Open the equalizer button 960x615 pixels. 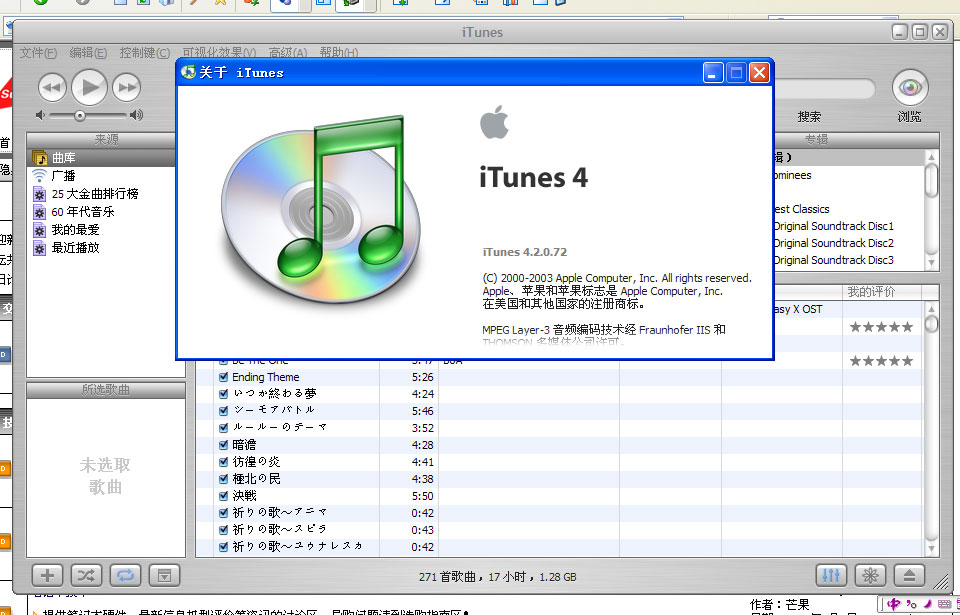pyautogui.click(x=831, y=575)
